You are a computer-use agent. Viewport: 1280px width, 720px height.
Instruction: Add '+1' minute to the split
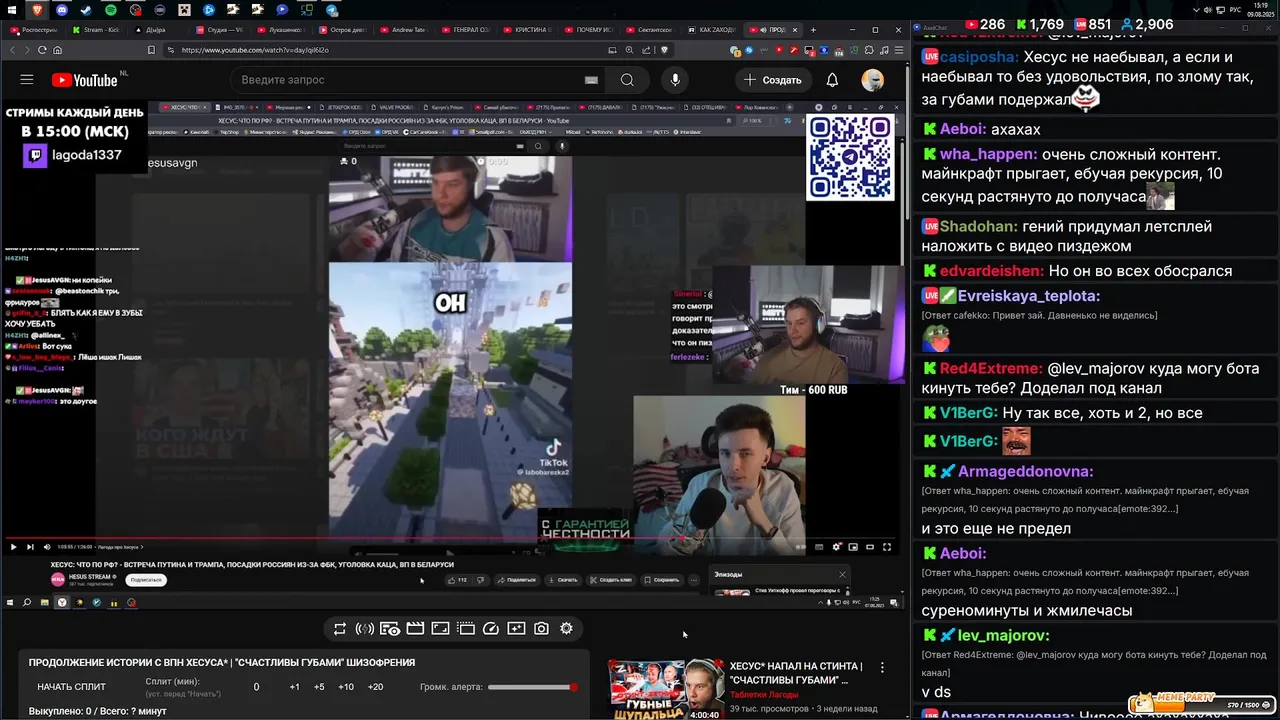point(294,687)
